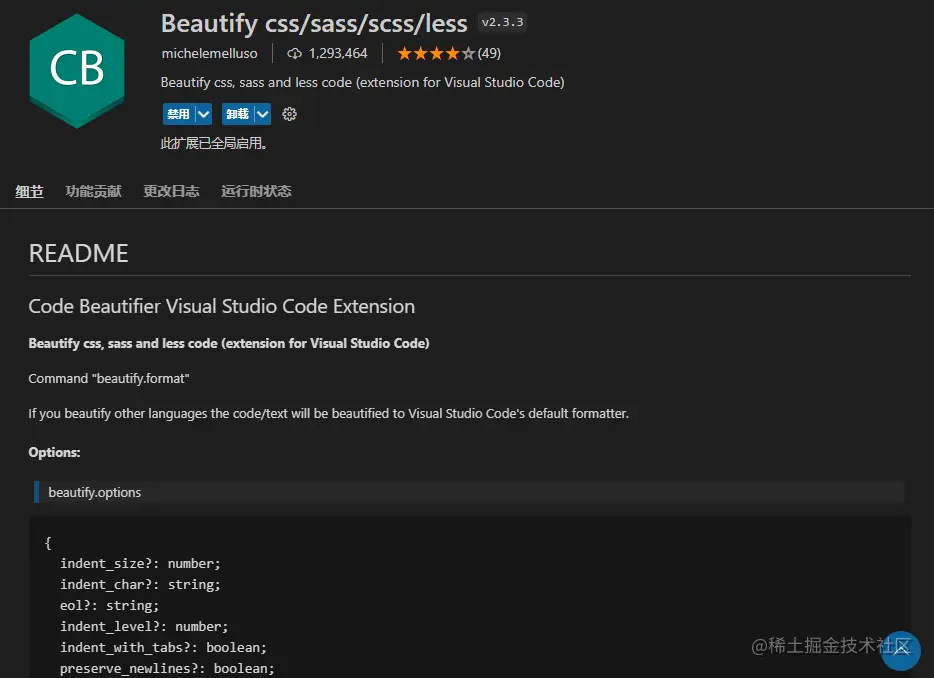This screenshot has height=678, width=934.
Task: Uninstall the extension via 卸载 button
Action: 237,114
